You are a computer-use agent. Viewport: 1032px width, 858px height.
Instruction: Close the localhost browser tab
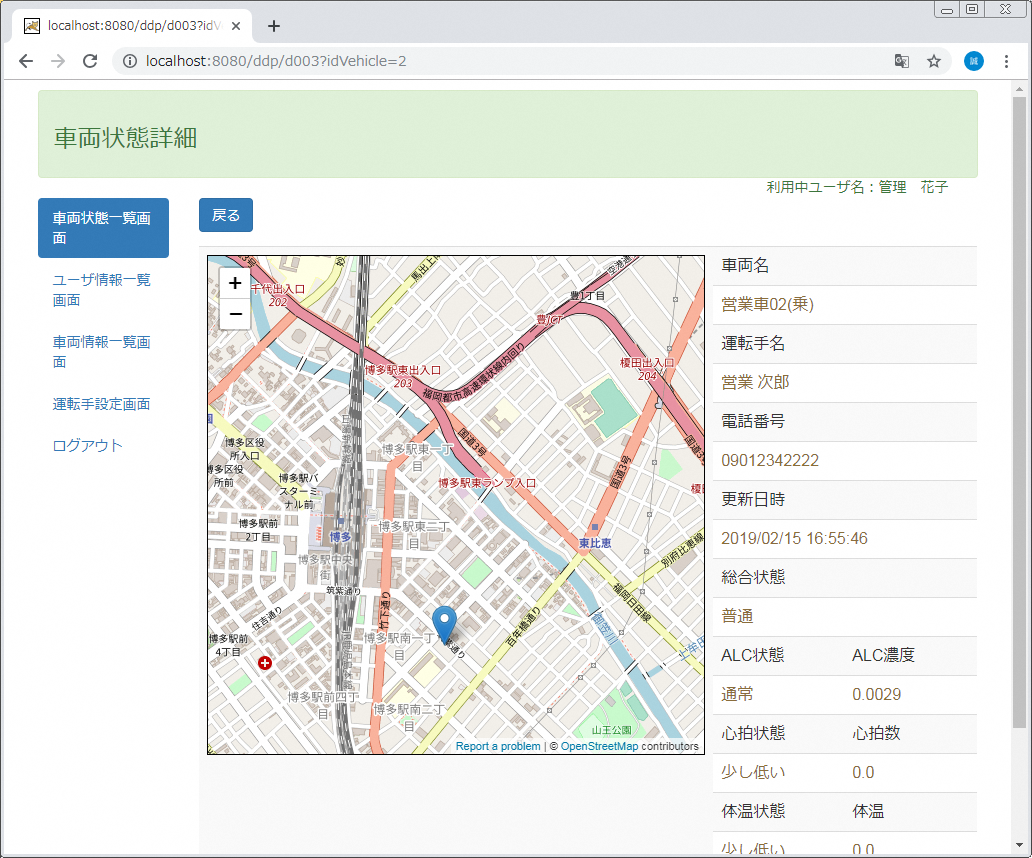click(236, 26)
